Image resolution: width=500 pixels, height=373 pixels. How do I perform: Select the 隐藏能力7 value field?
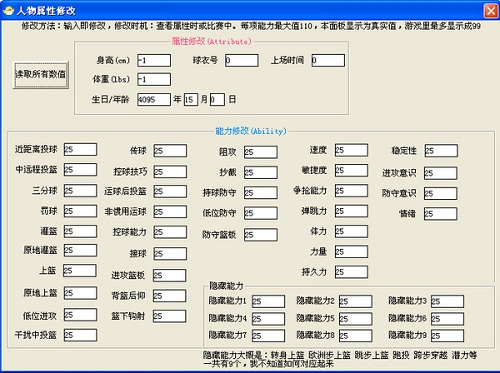(x=268, y=336)
